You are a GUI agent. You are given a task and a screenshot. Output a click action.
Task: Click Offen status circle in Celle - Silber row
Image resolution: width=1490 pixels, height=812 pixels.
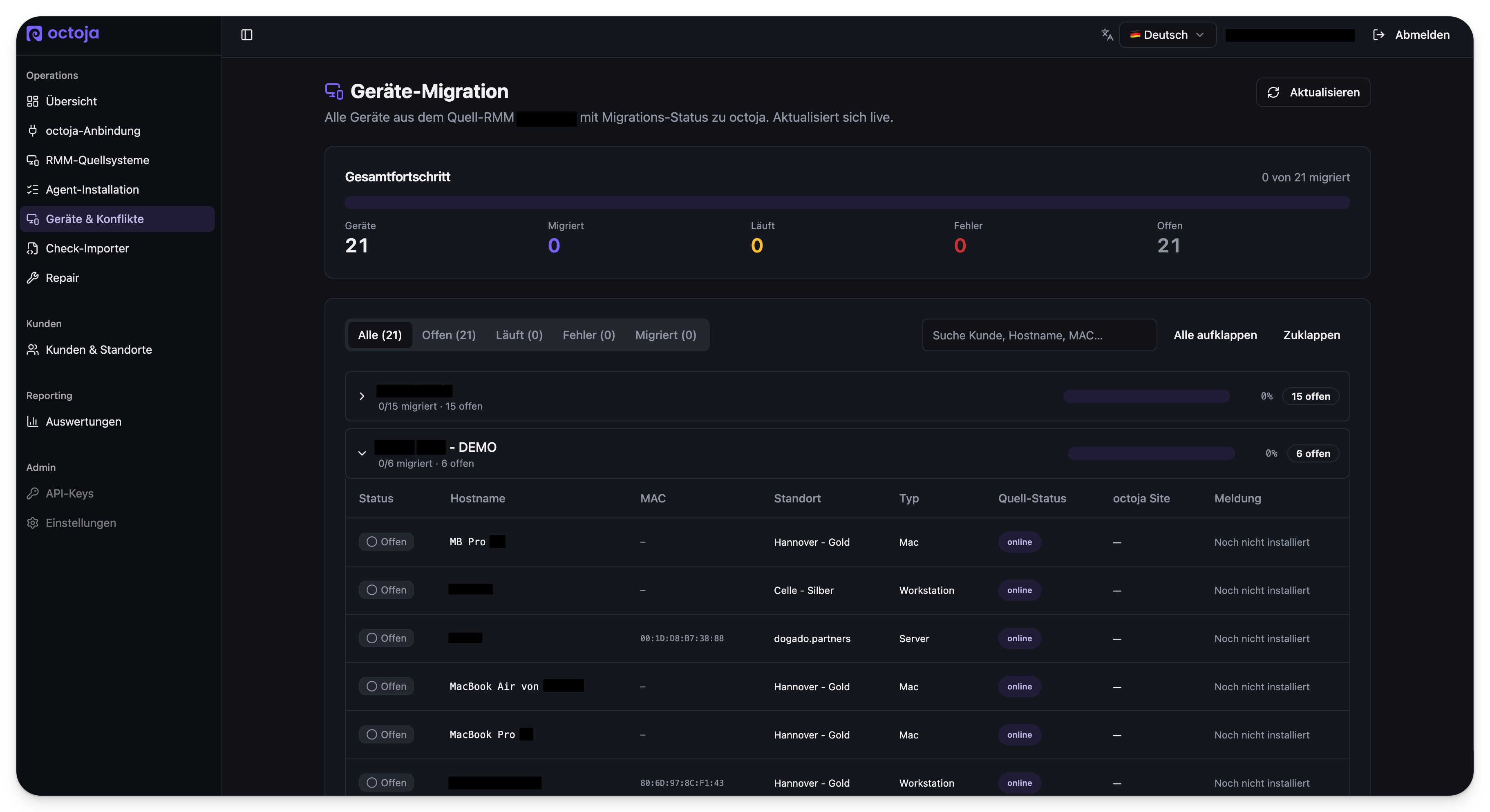click(x=372, y=589)
